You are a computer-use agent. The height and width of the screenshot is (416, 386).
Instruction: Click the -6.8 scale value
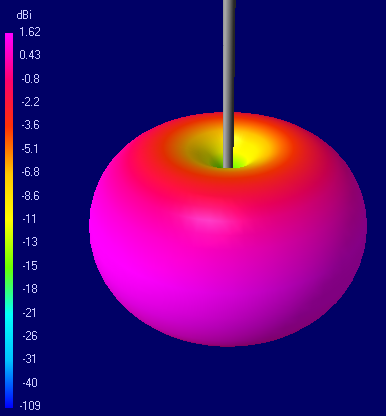30,172
